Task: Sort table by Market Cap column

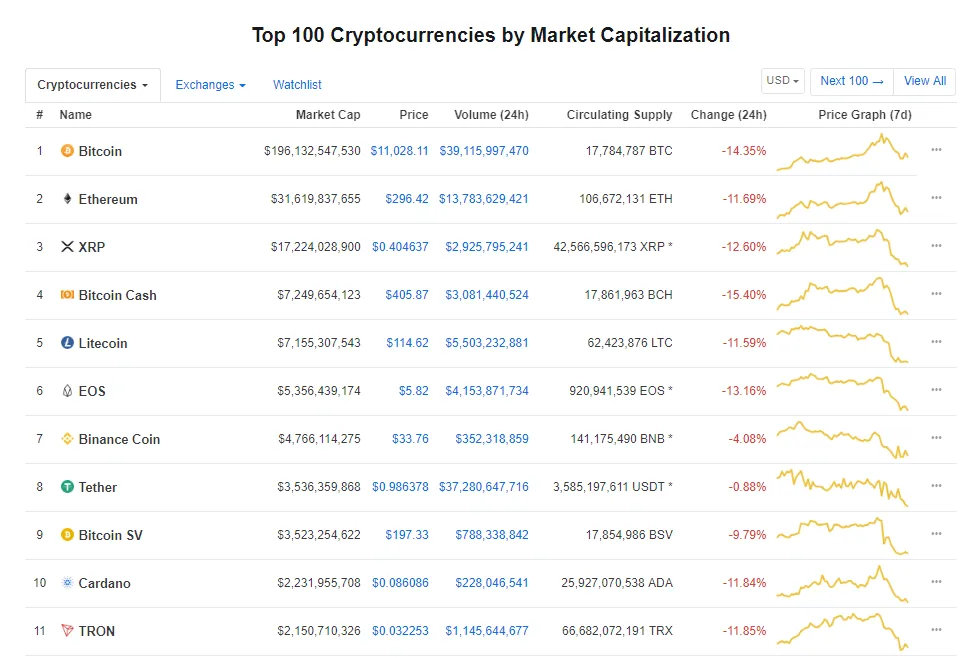Action: (328, 115)
